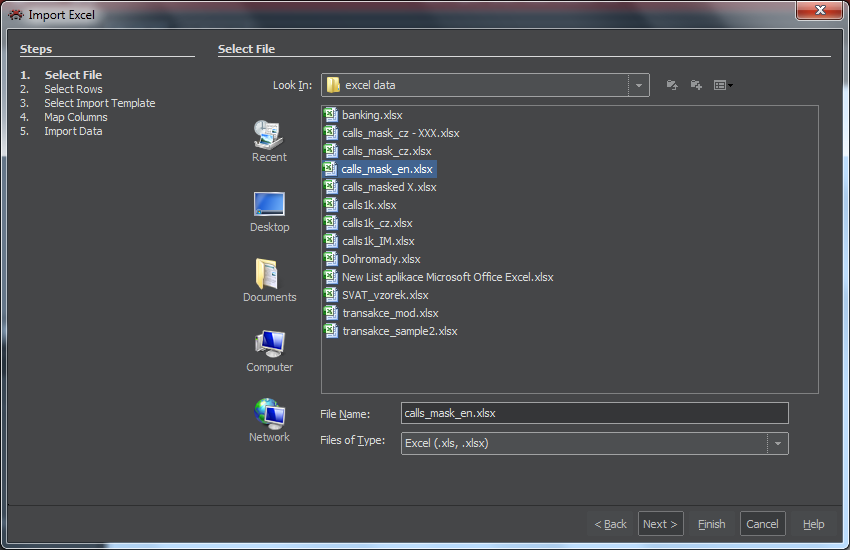Choose SVAT_vzorek.xlsx in the file list
The height and width of the screenshot is (550, 850).
(x=384, y=295)
